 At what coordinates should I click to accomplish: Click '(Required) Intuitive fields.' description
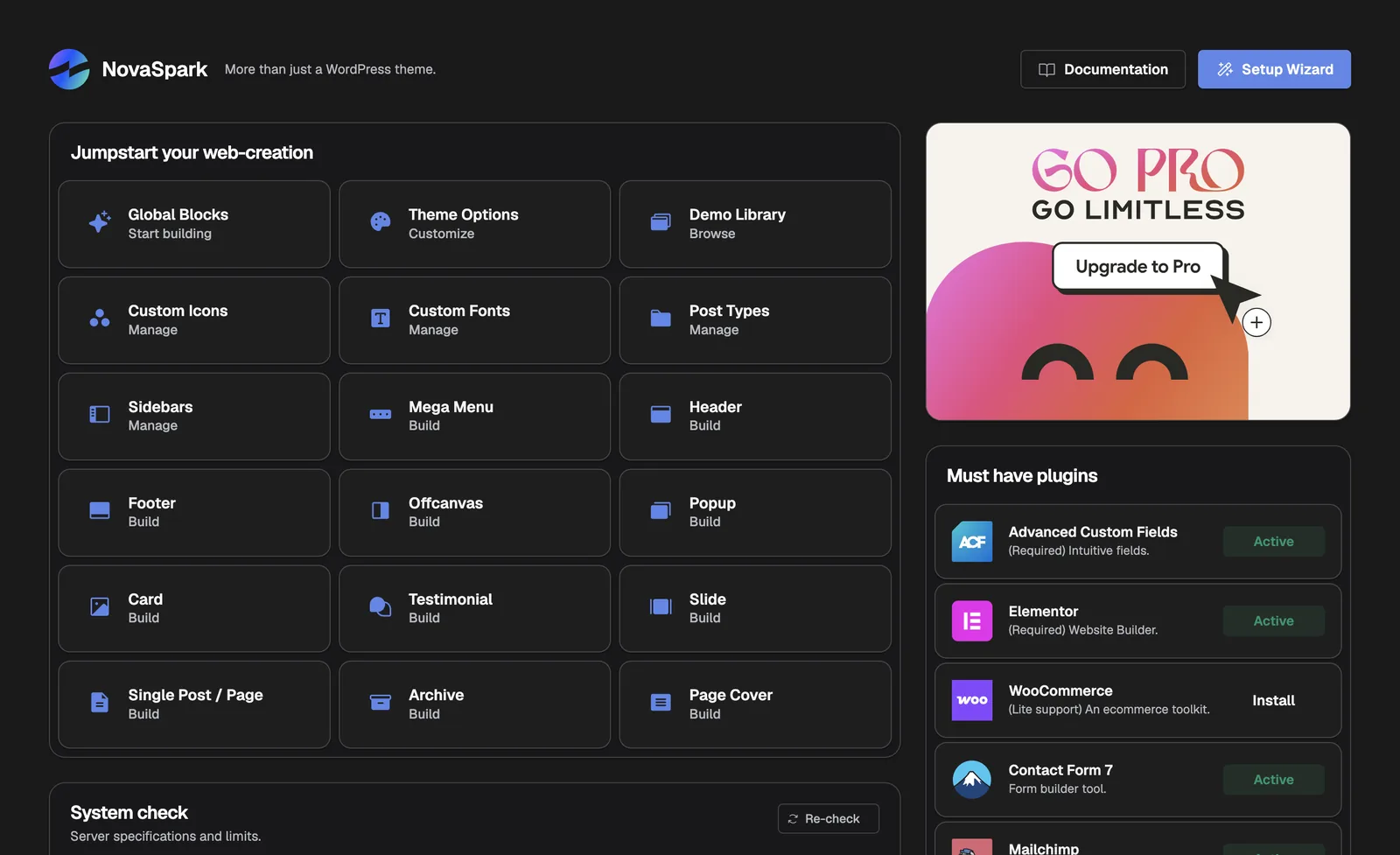1079,550
